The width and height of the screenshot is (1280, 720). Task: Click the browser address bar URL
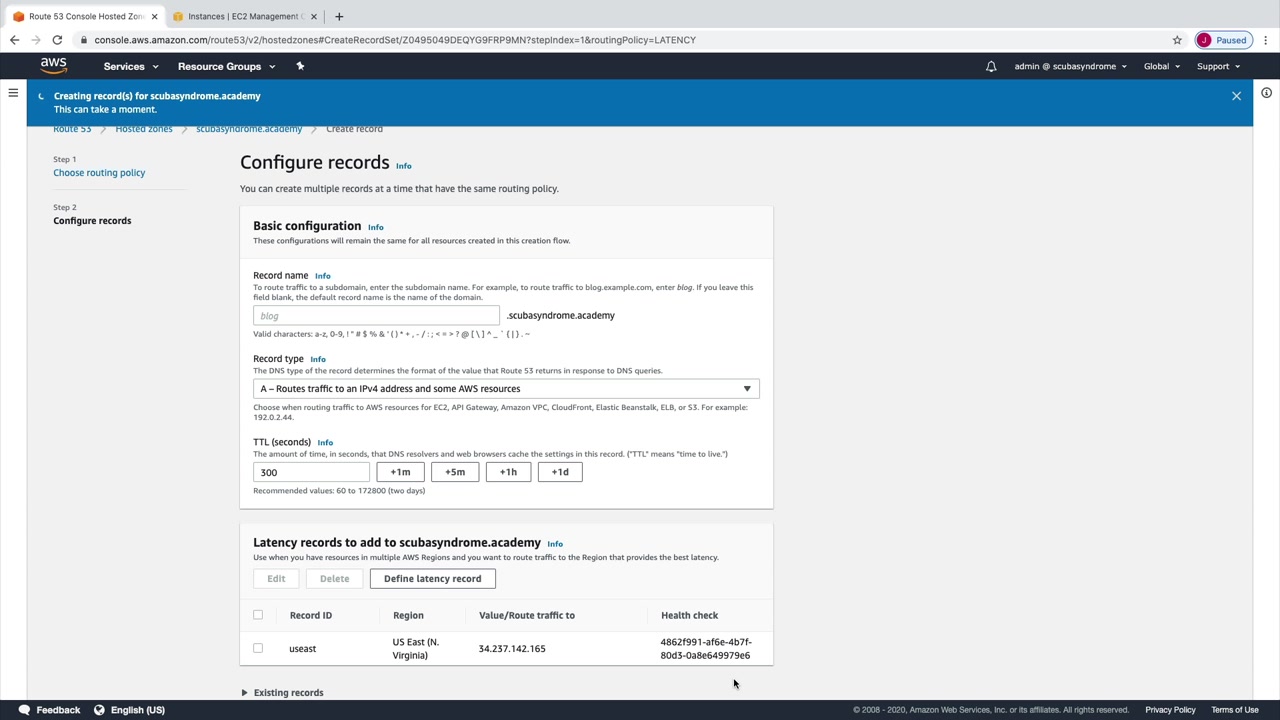click(395, 40)
